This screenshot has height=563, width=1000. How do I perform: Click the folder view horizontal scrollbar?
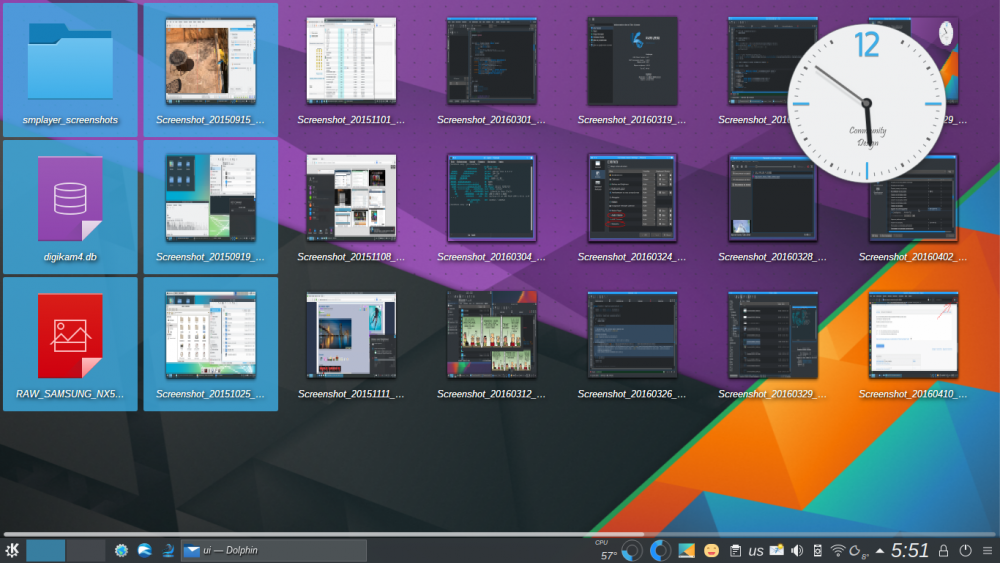[324, 534]
